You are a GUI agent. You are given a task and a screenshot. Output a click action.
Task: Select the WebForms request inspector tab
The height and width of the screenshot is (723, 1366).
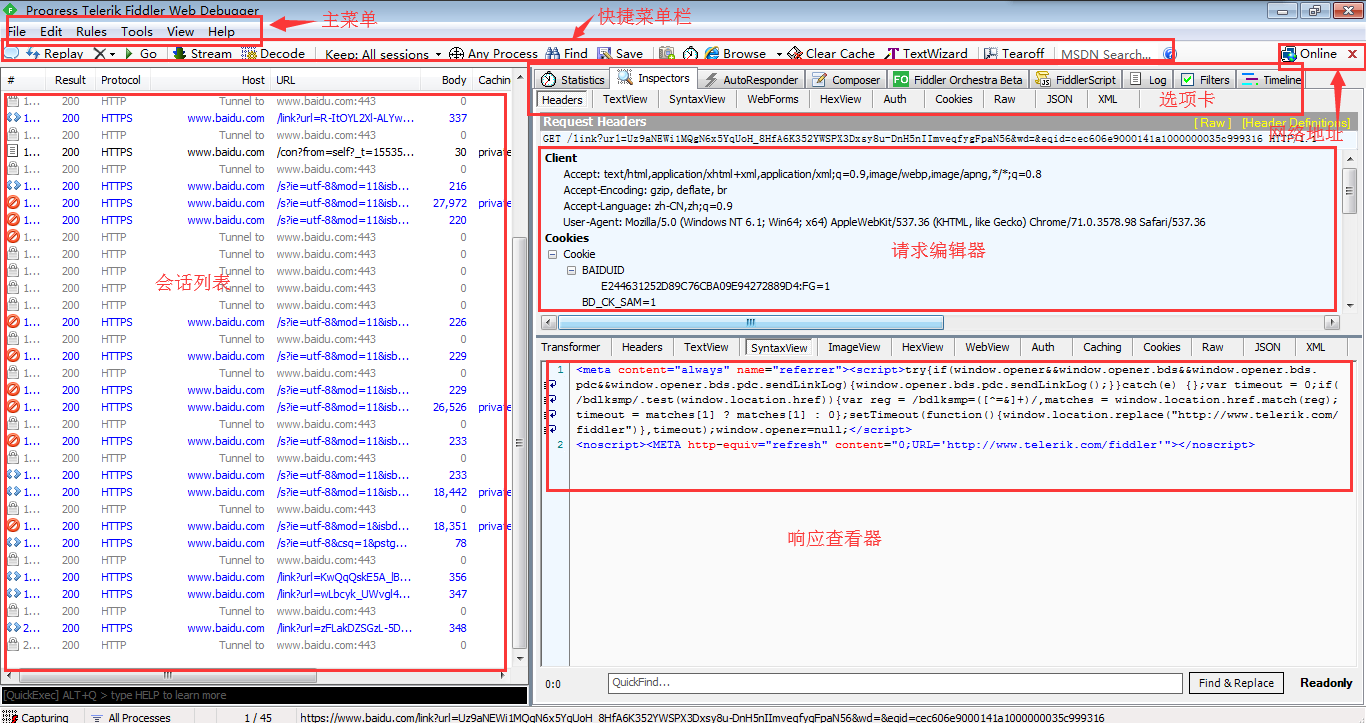(773, 99)
